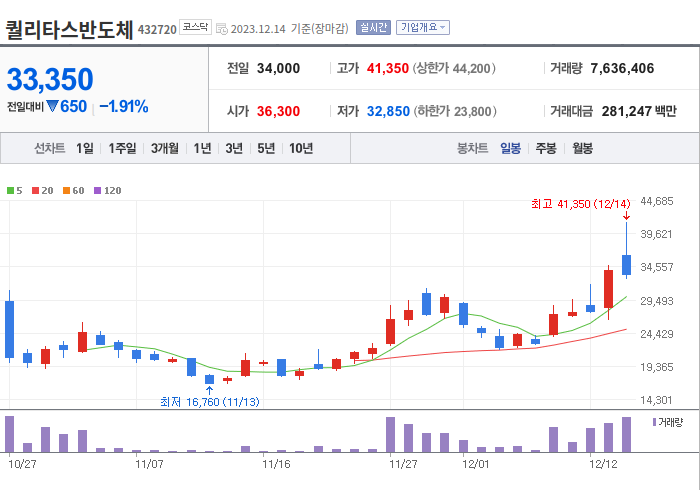Click the low price 32,850

(388, 111)
